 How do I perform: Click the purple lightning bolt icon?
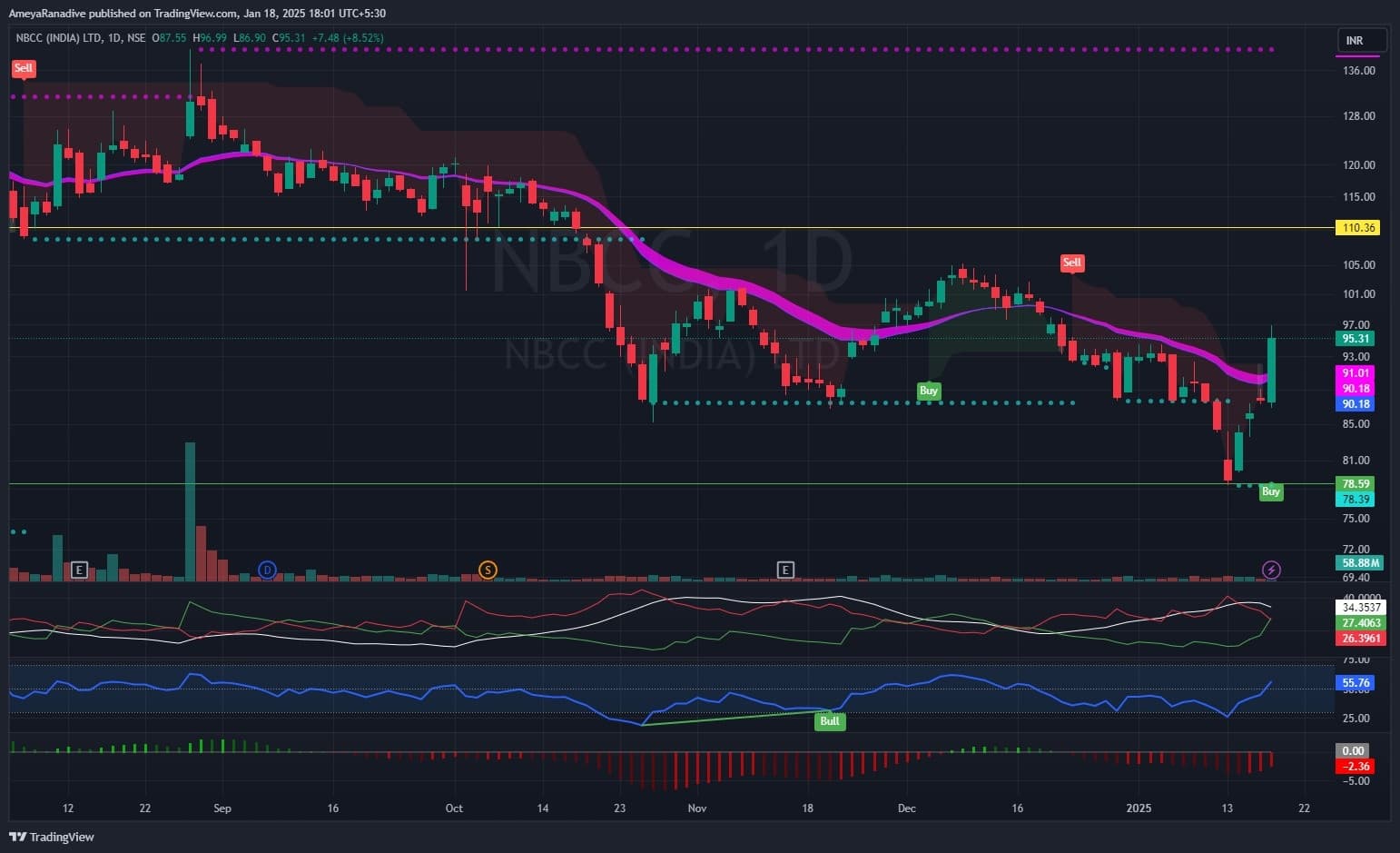pos(1271,570)
